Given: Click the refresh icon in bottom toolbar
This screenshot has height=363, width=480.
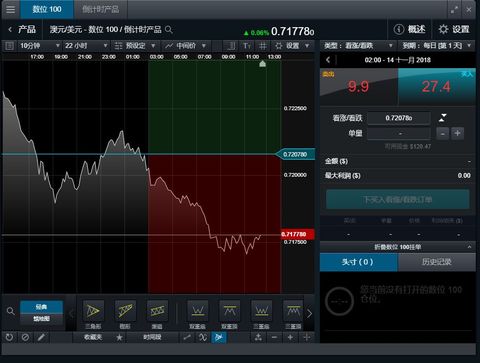Looking at the screenshot, I should (x=9, y=337).
